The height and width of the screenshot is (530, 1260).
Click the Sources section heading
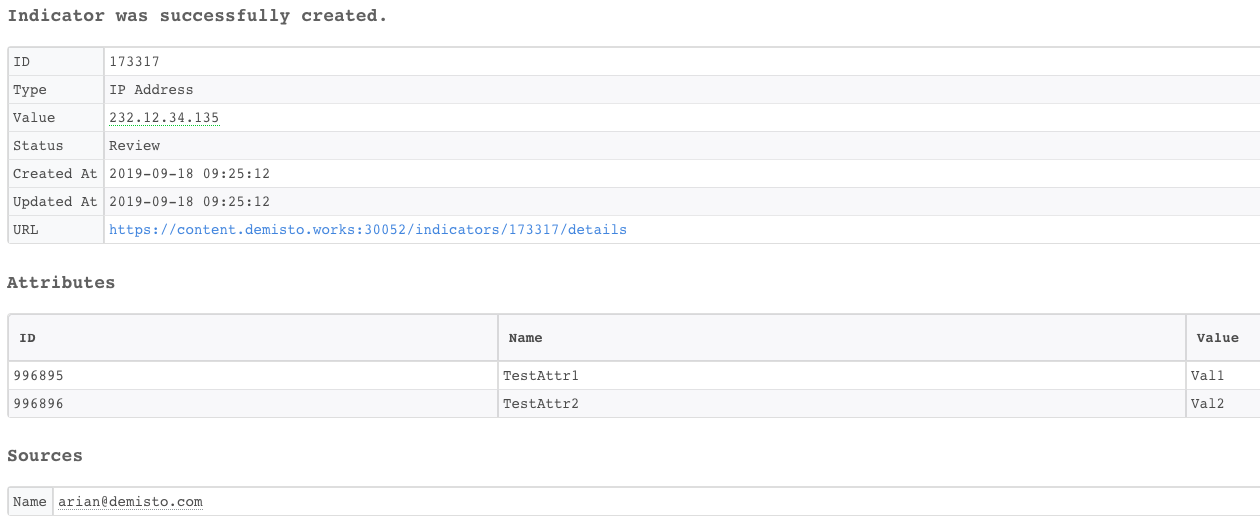45,456
